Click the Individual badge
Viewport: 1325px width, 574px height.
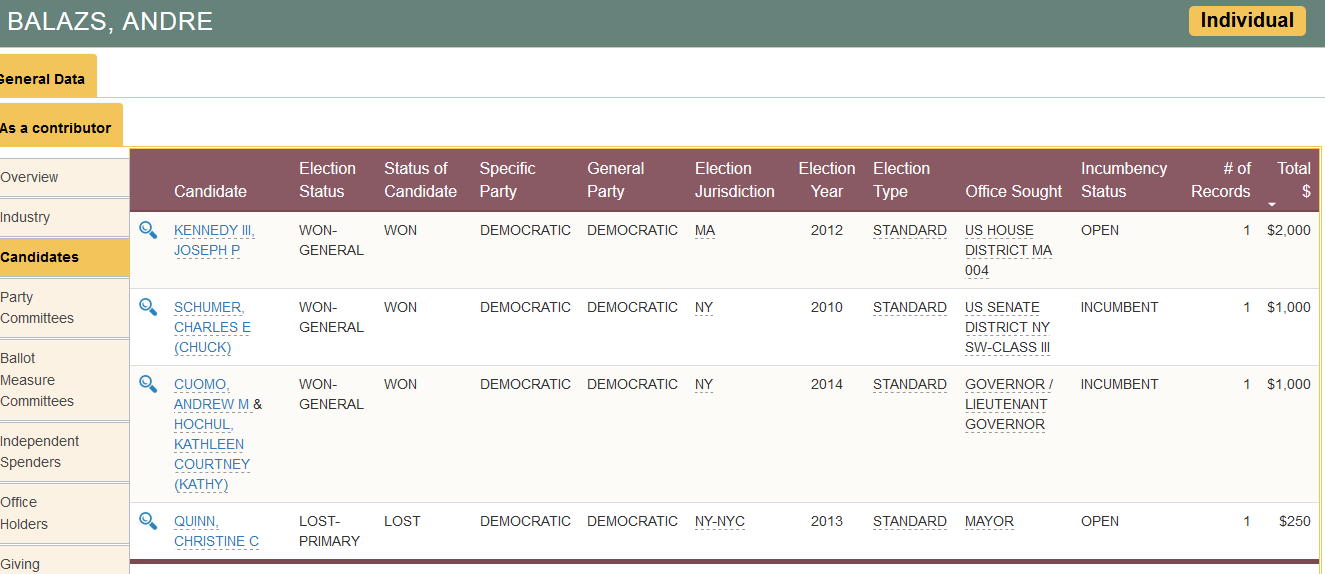click(1247, 21)
